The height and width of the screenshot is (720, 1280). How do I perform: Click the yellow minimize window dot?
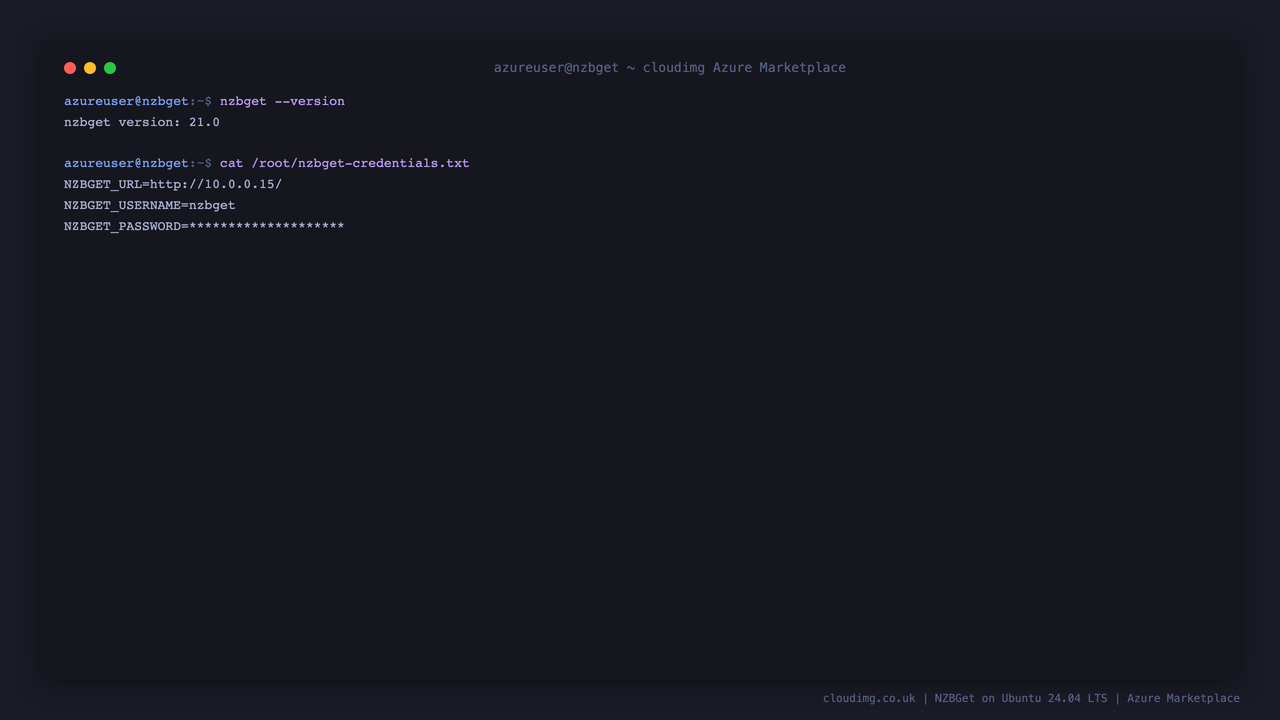(x=90, y=68)
